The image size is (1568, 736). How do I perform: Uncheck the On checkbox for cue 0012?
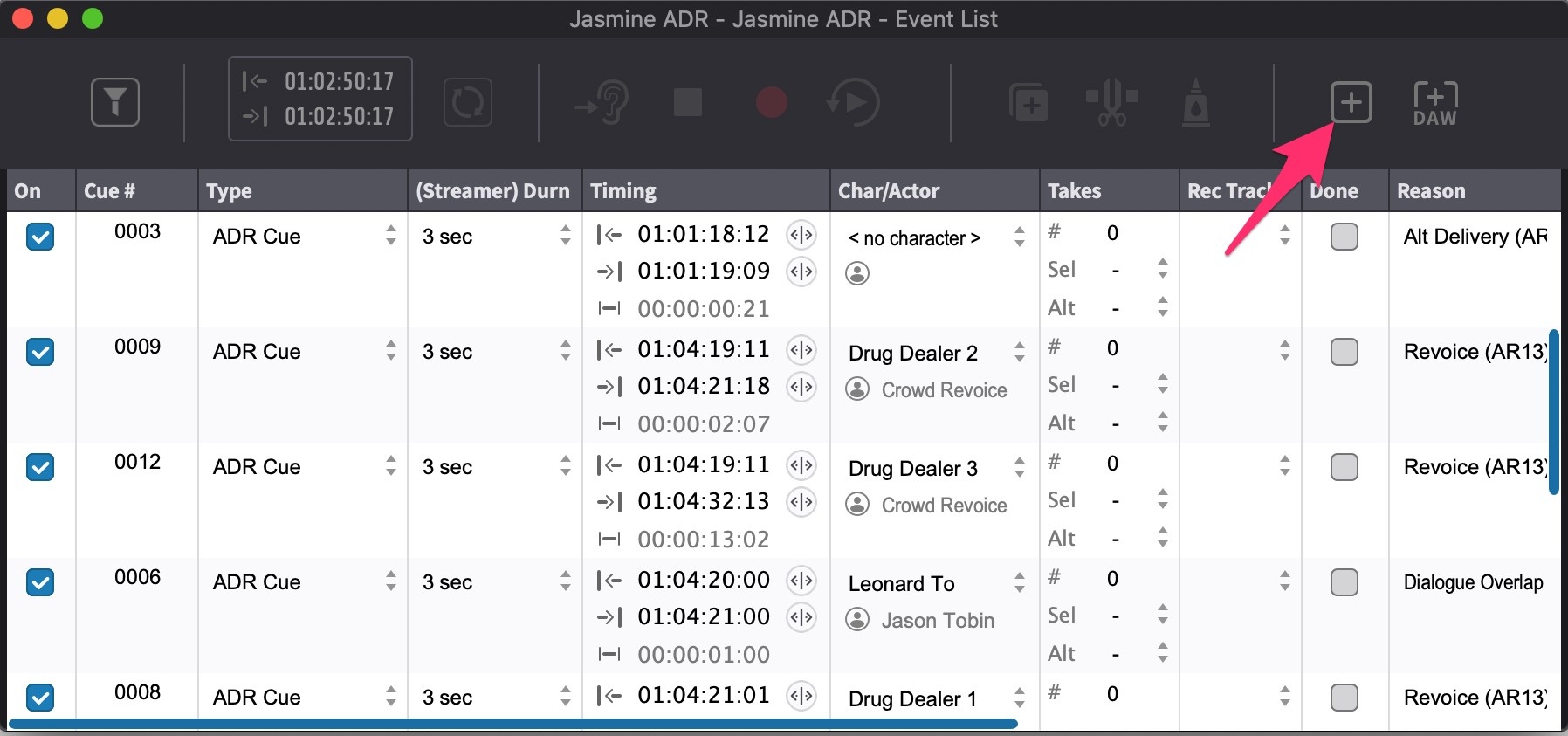pyautogui.click(x=40, y=467)
